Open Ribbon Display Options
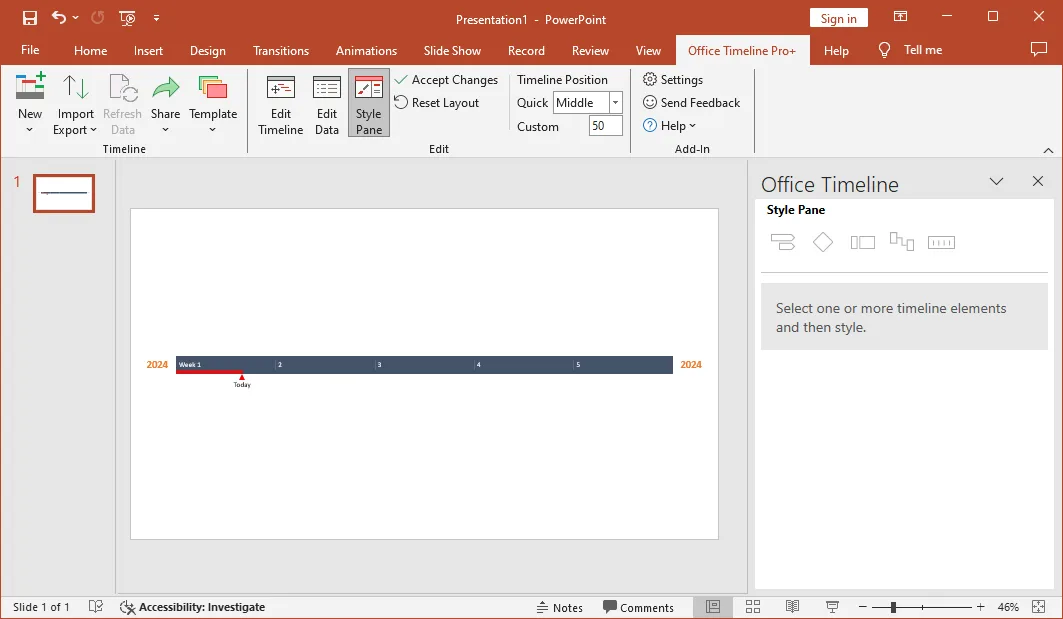The height and width of the screenshot is (619, 1063). (900, 16)
